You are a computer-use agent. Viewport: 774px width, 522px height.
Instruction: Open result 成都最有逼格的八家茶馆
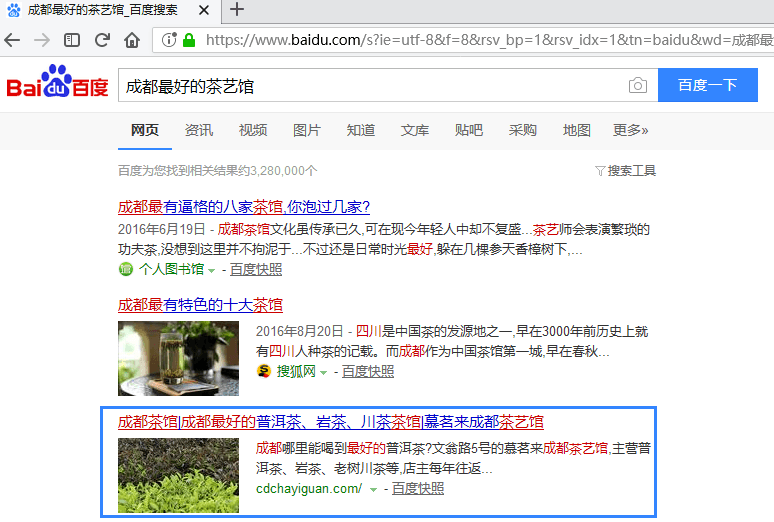click(x=244, y=206)
